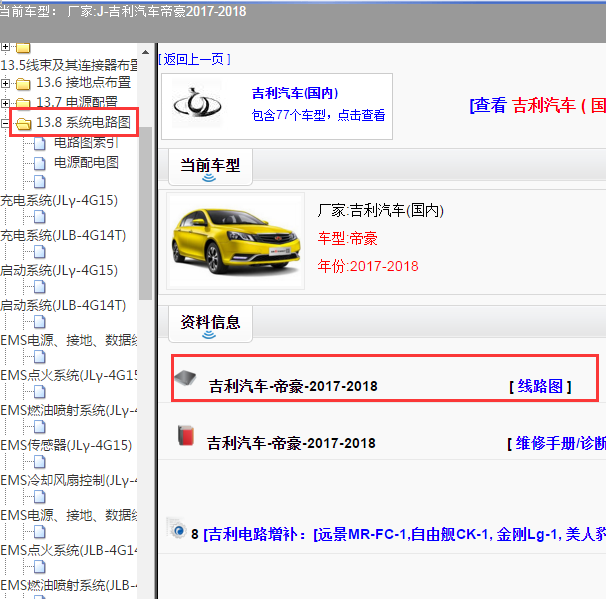
Task: Collapse the 13.8 系统电路图 tree node
Action: [5, 123]
